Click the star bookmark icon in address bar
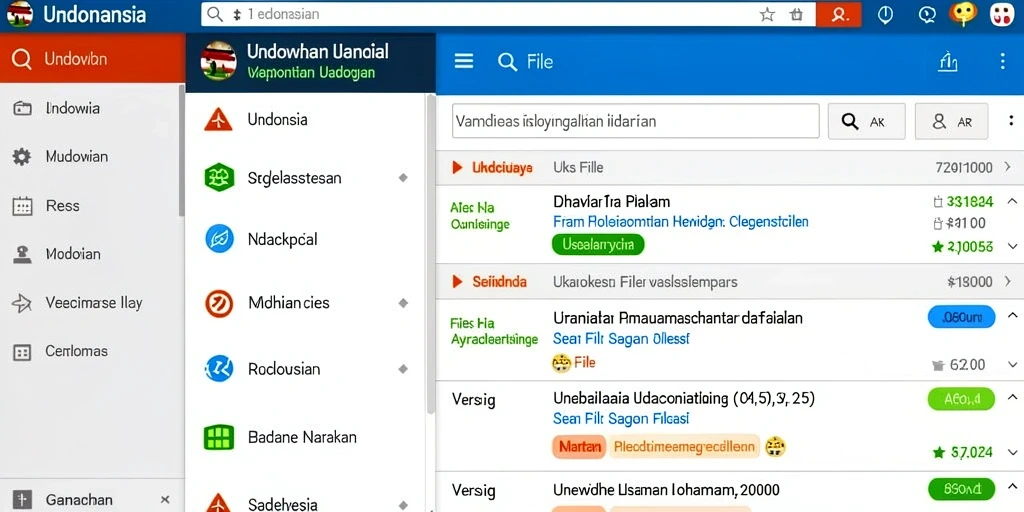The width and height of the screenshot is (1024, 512). pyautogui.click(x=767, y=14)
